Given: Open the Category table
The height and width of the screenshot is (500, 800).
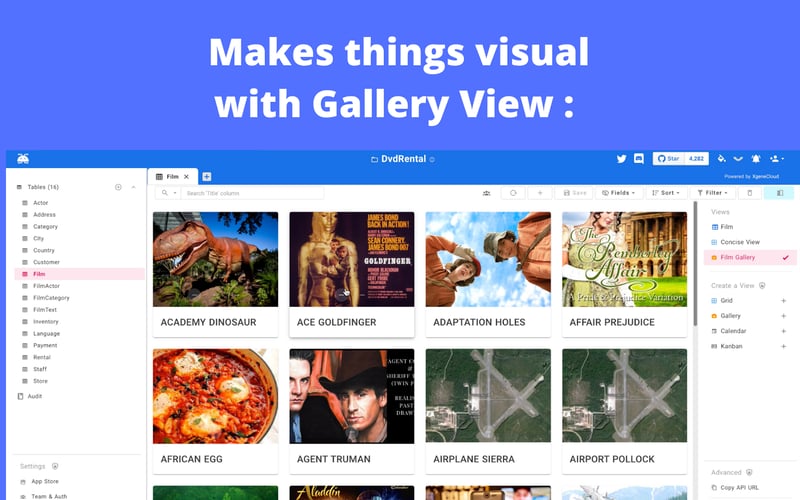Looking at the screenshot, I should 45,227.
